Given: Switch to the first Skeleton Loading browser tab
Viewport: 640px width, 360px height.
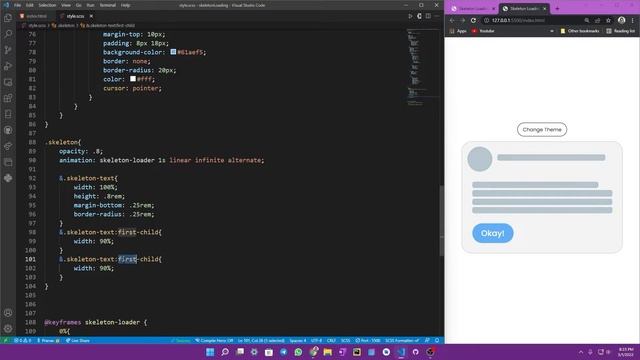Looking at the screenshot, I should 472,9.
